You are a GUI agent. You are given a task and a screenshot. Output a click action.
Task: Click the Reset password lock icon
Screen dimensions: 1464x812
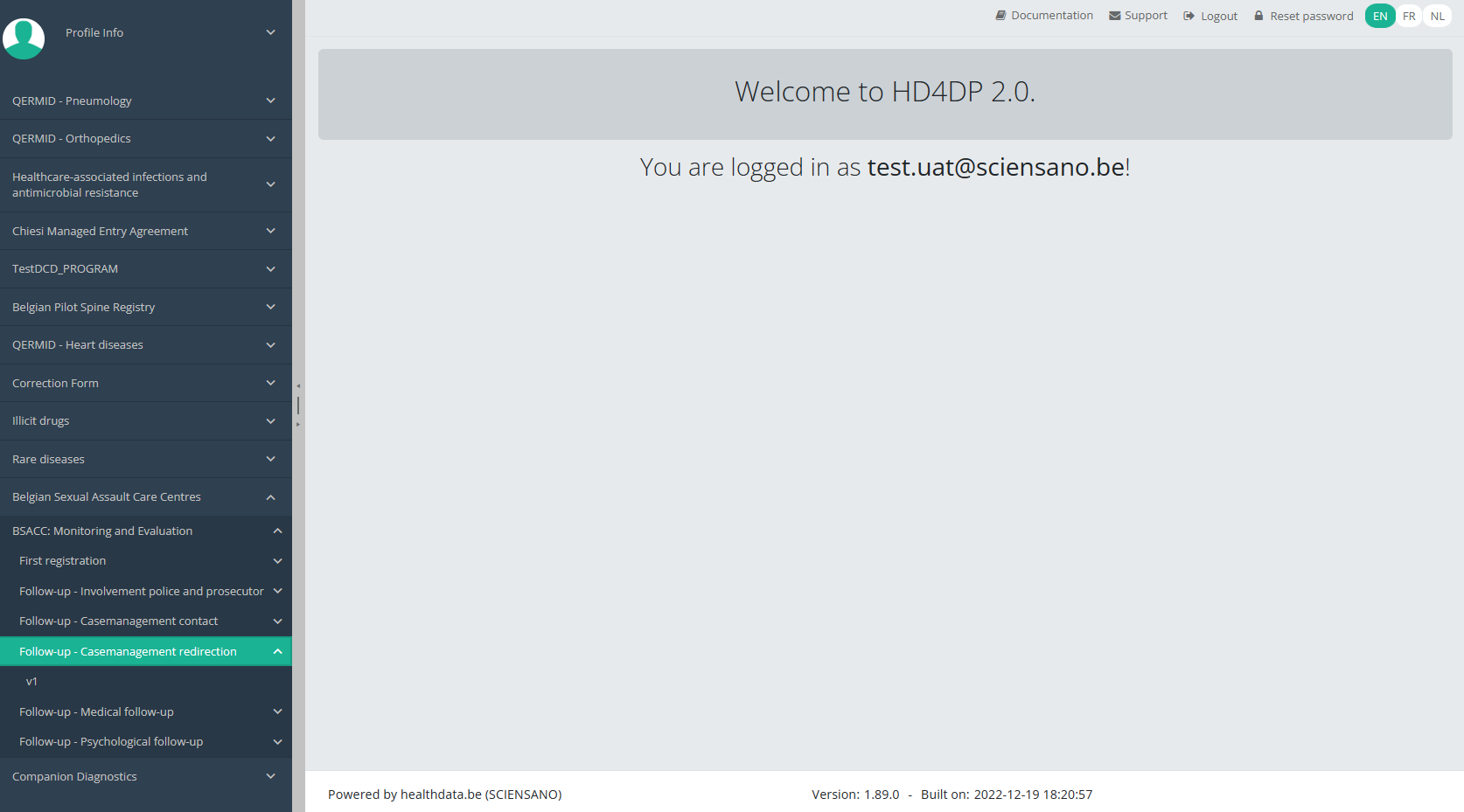pos(1258,16)
